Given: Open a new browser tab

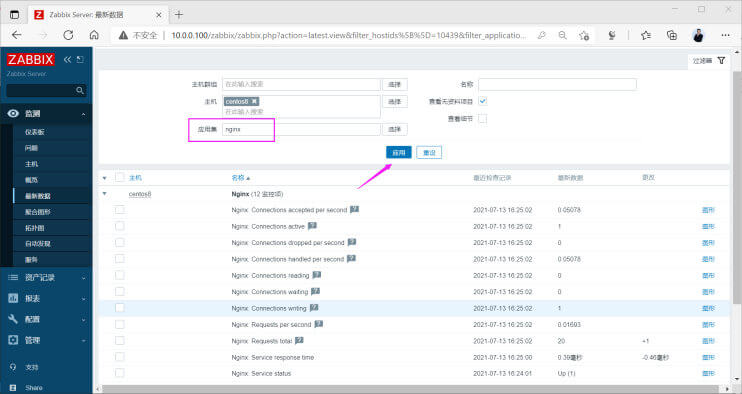Looking at the screenshot, I should [x=178, y=15].
